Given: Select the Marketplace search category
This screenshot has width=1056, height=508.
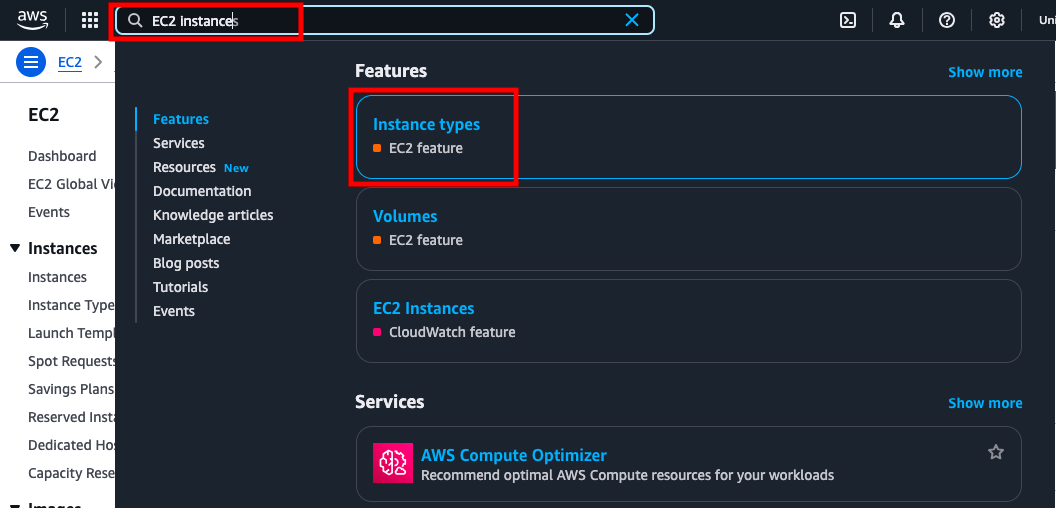Looking at the screenshot, I should [191, 239].
